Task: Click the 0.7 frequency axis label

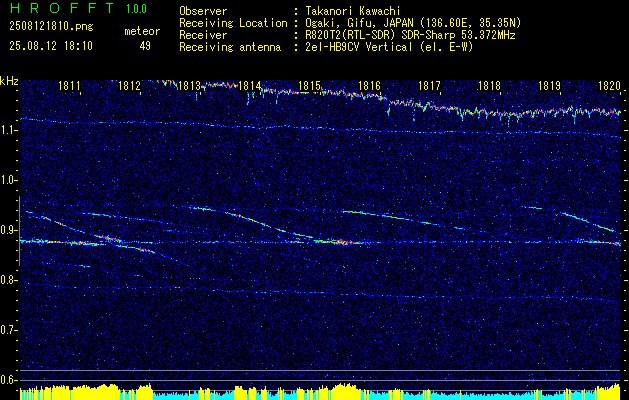Action: click(8, 330)
